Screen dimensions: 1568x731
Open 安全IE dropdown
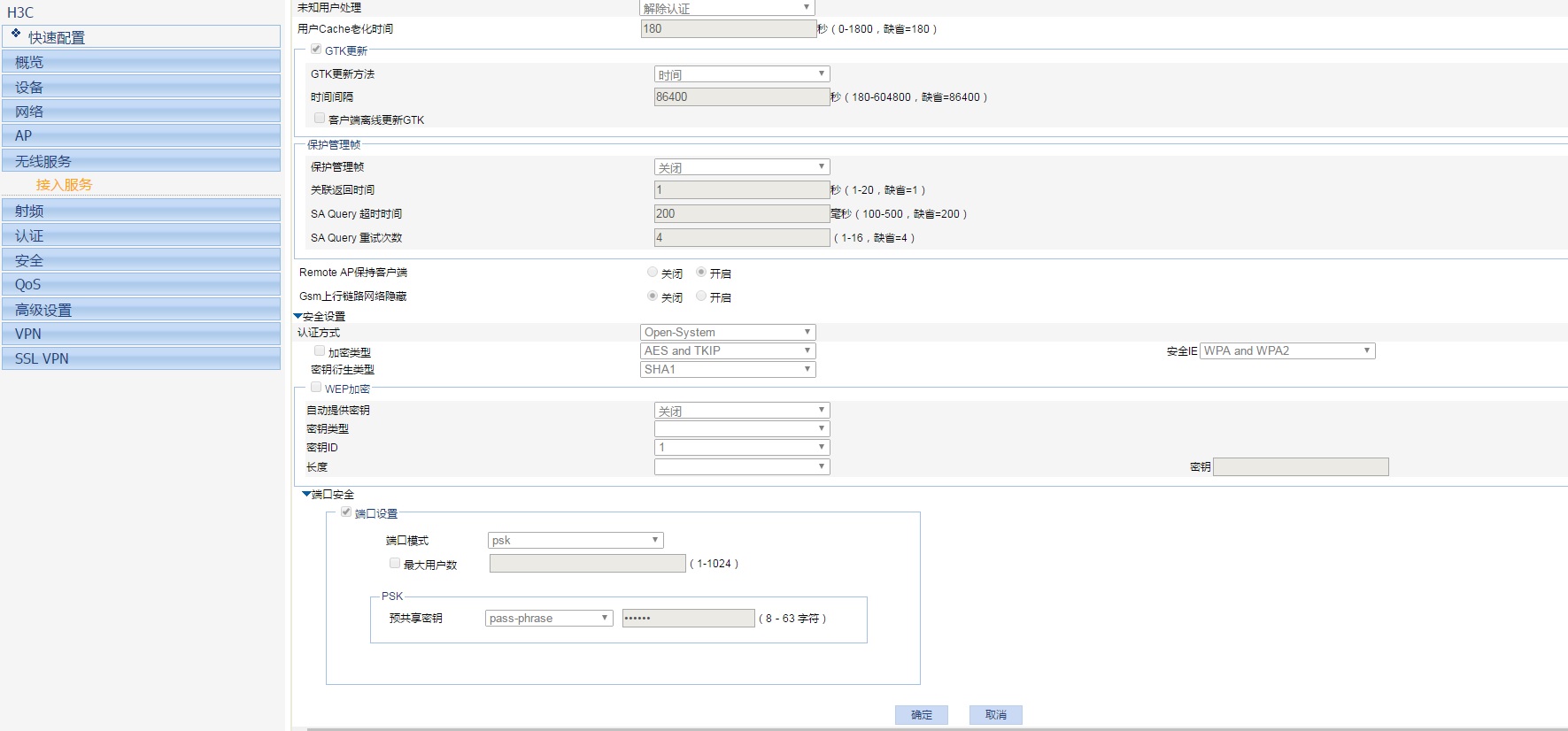coord(1288,350)
